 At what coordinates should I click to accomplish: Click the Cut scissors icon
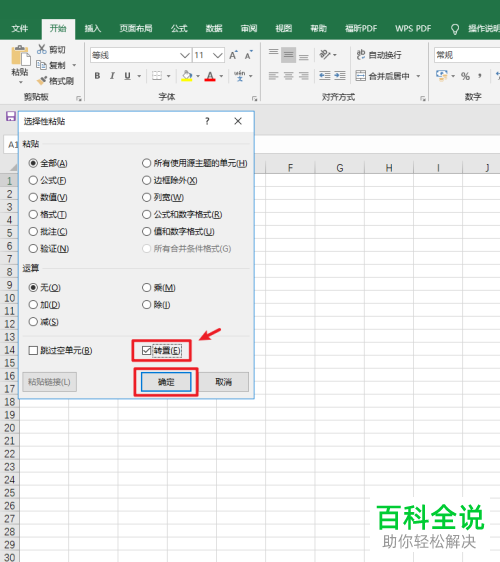coord(42,49)
